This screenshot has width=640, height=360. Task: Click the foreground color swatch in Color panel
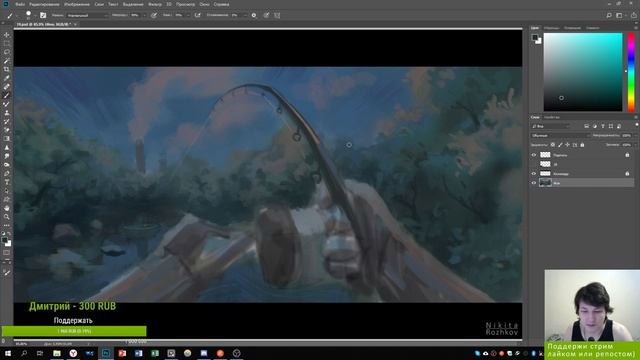pyautogui.click(x=535, y=38)
